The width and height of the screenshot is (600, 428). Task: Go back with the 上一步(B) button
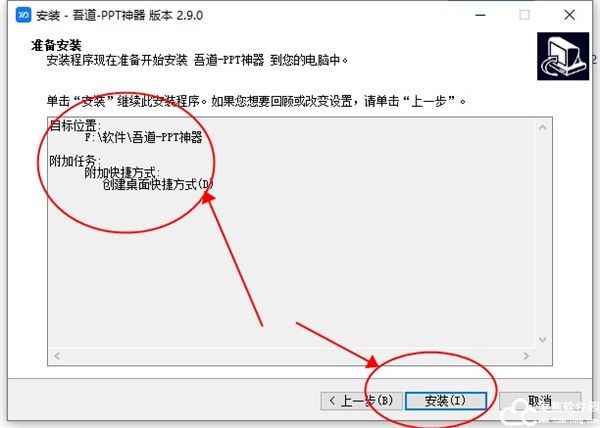click(x=362, y=400)
